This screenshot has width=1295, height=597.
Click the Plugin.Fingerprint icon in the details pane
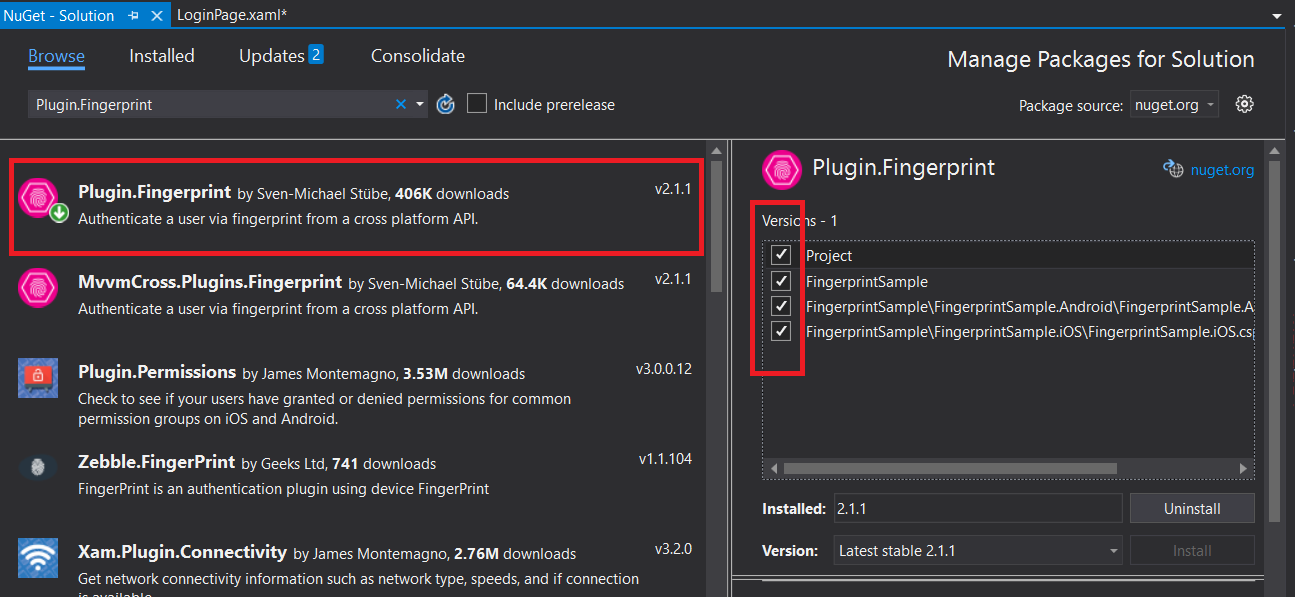point(782,169)
